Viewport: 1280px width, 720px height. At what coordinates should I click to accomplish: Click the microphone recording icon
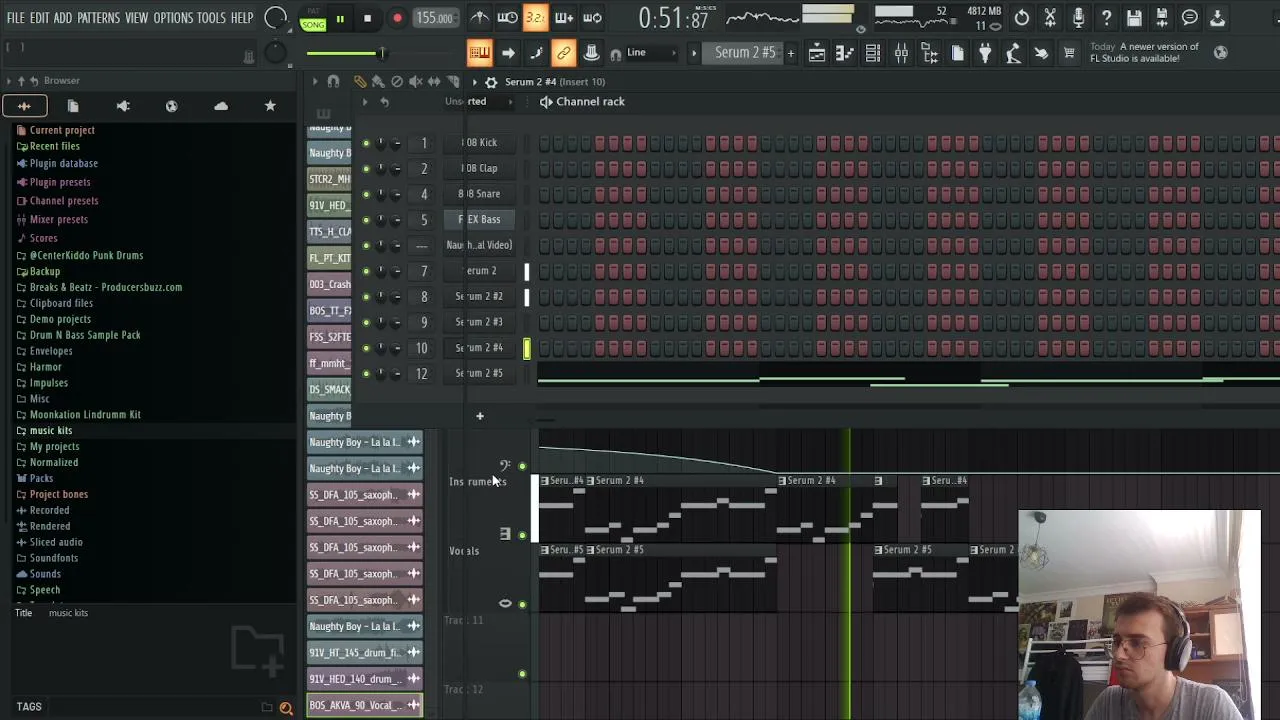pyautogui.click(x=1078, y=17)
